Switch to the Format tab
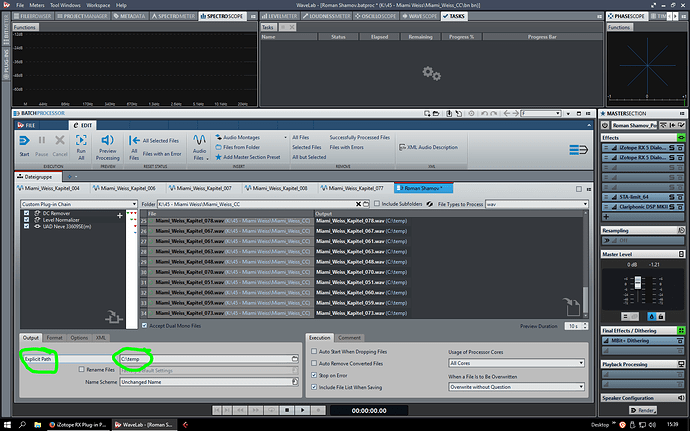Image resolution: width=690 pixels, height=431 pixels. pos(54,338)
